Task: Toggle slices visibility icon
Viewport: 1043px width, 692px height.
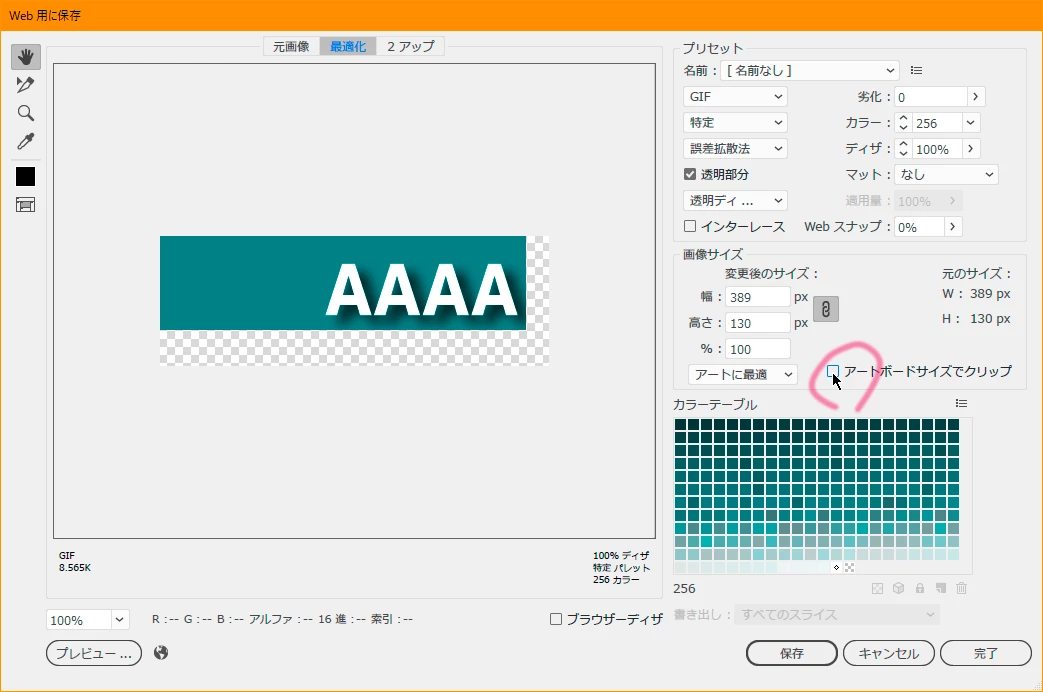Action: click(x=25, y=205)
